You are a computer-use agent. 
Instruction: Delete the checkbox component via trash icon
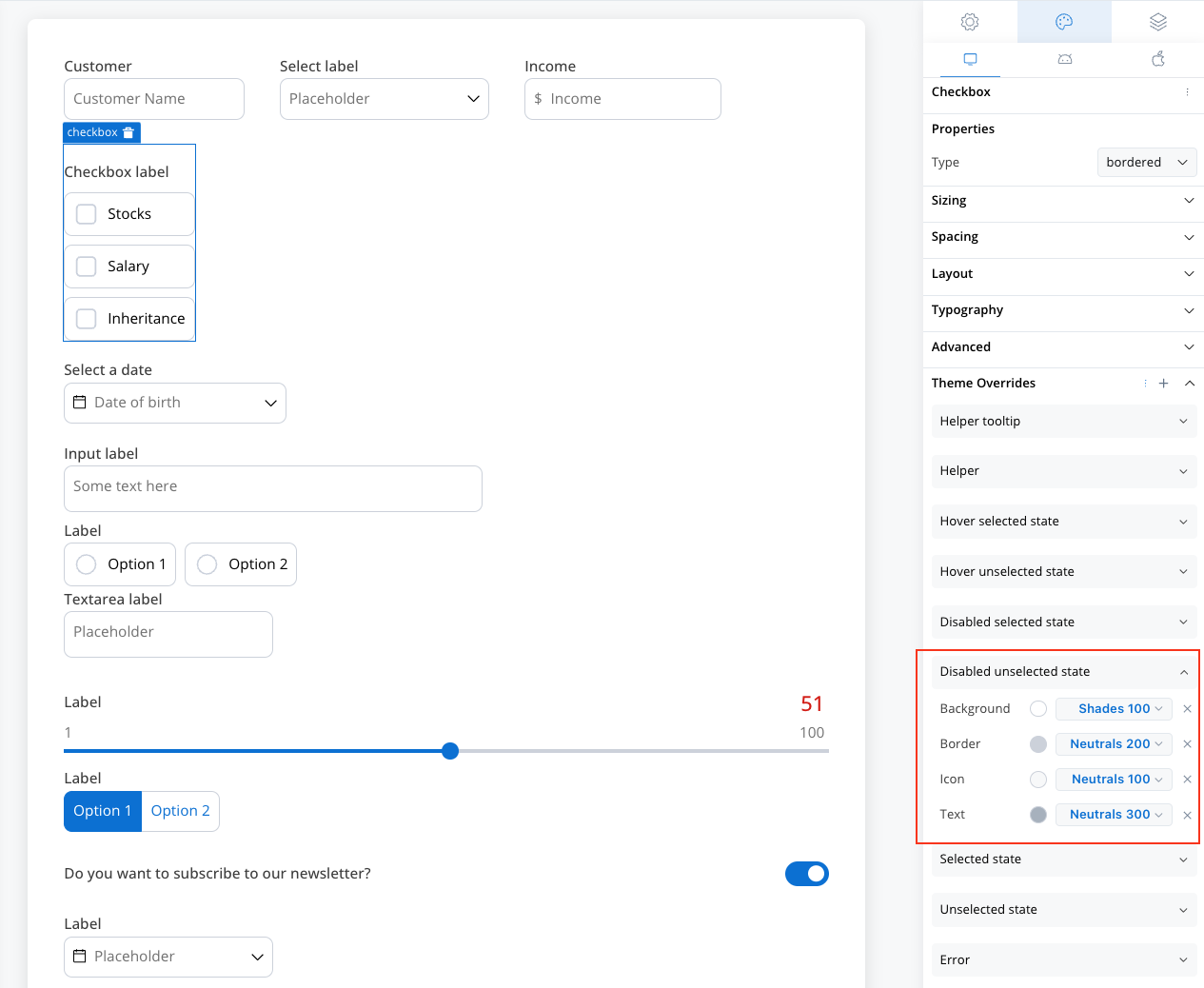(128, 132)
